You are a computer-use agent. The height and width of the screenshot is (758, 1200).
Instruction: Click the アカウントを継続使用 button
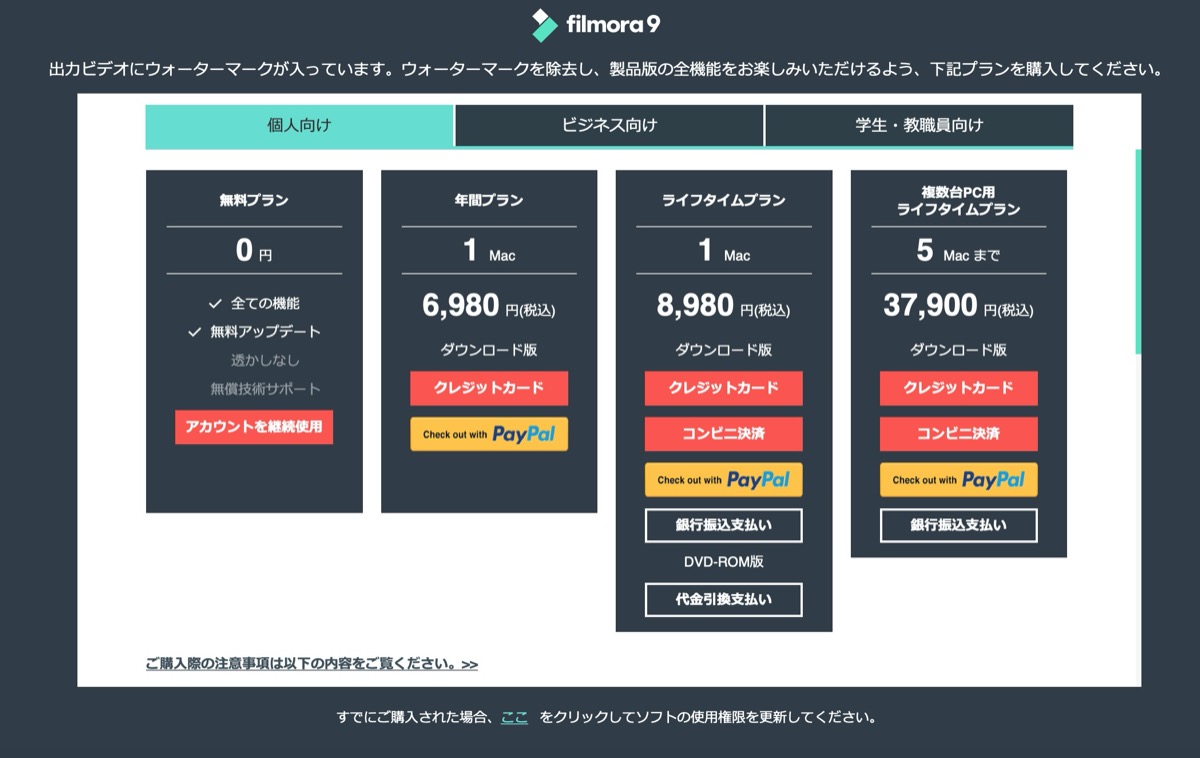click(254, 427)
